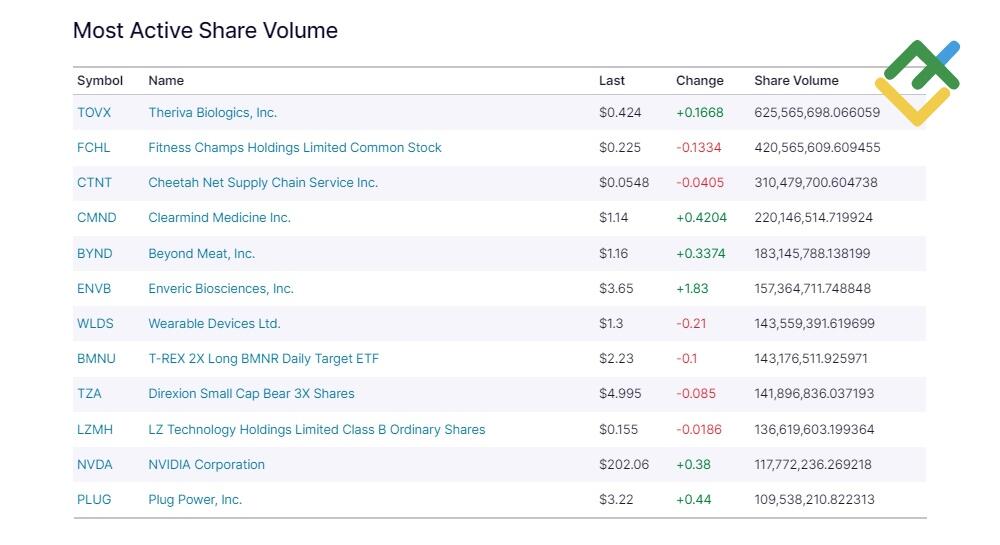
Task: Open Theriva Biologics, Inc. company link
Action: 212,113
